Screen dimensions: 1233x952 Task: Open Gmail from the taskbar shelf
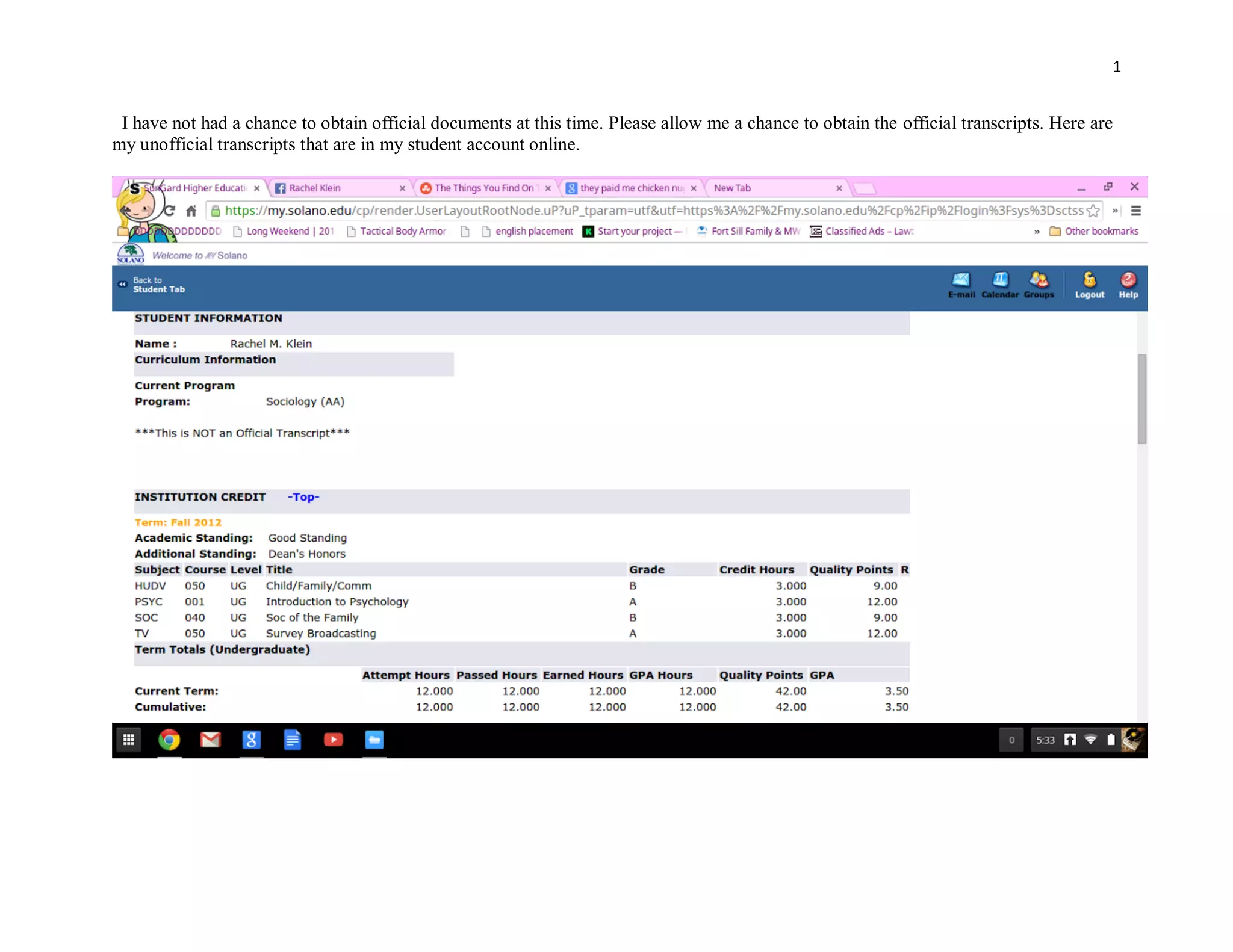click(x=210, y=740)
